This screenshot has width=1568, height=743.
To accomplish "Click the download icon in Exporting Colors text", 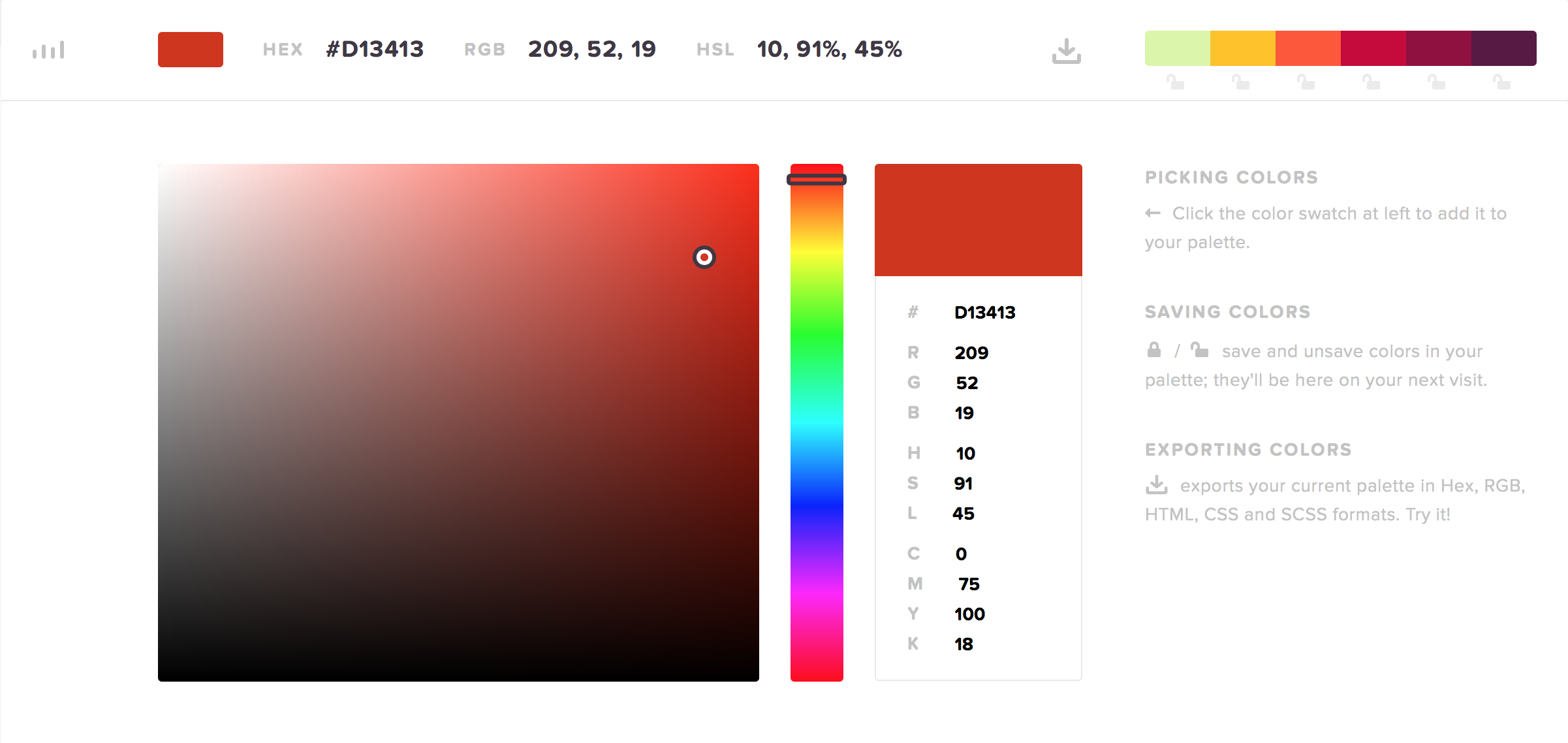I will (x=1157, y=484).
